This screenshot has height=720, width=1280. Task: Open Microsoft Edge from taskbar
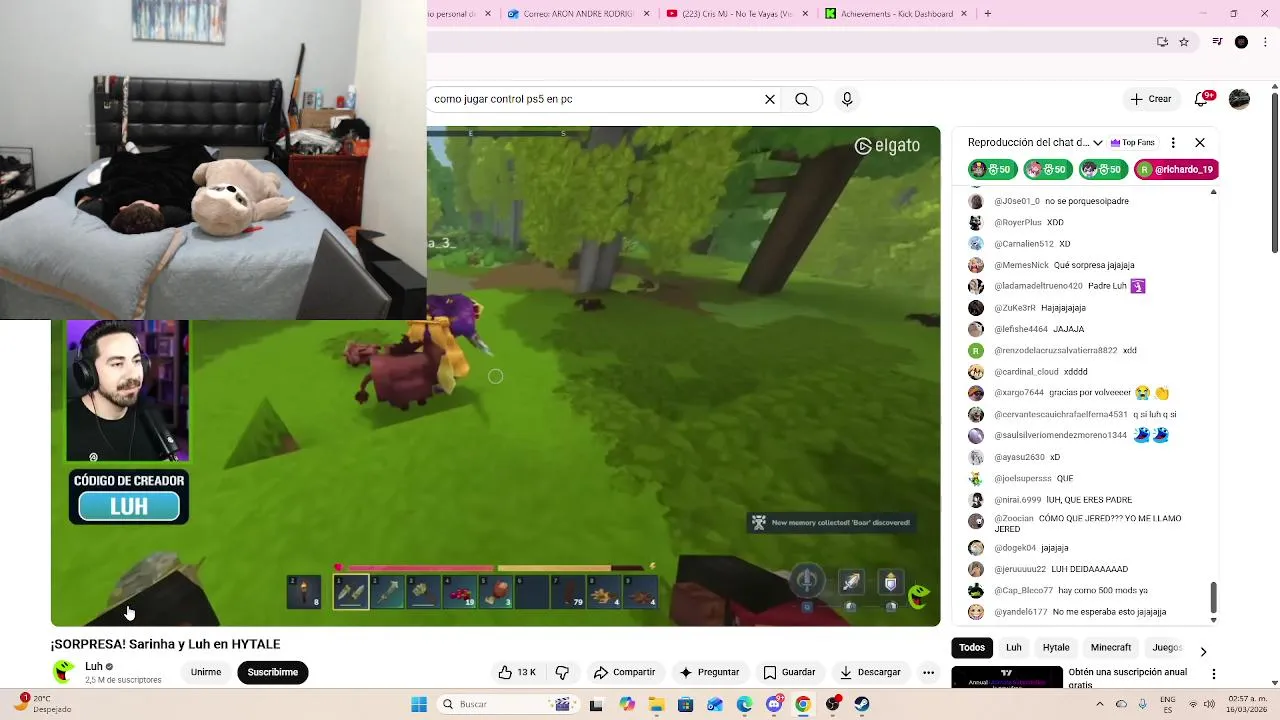pyautogui.click(x=744, y=704)
